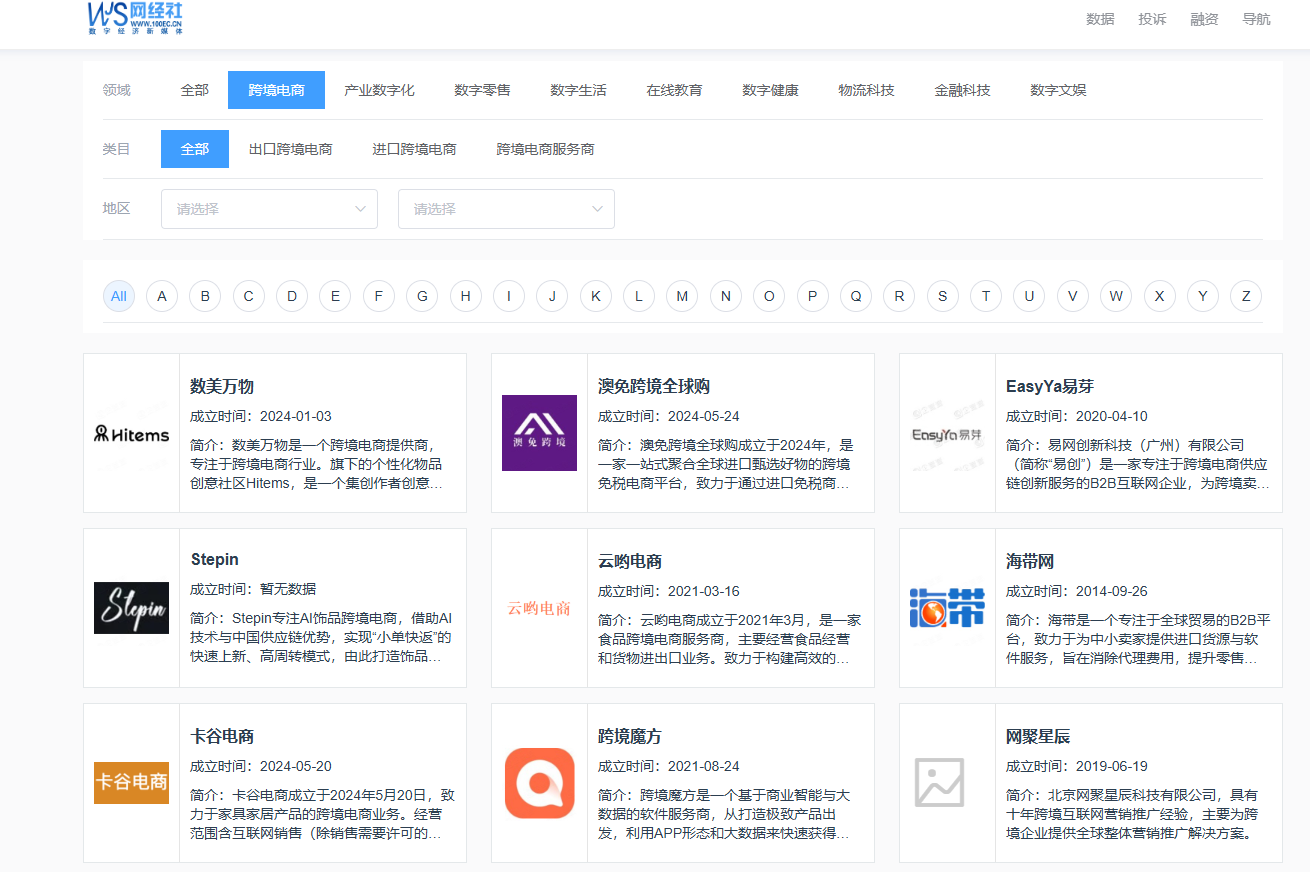Filter companies by letter A

coord(162,296)
